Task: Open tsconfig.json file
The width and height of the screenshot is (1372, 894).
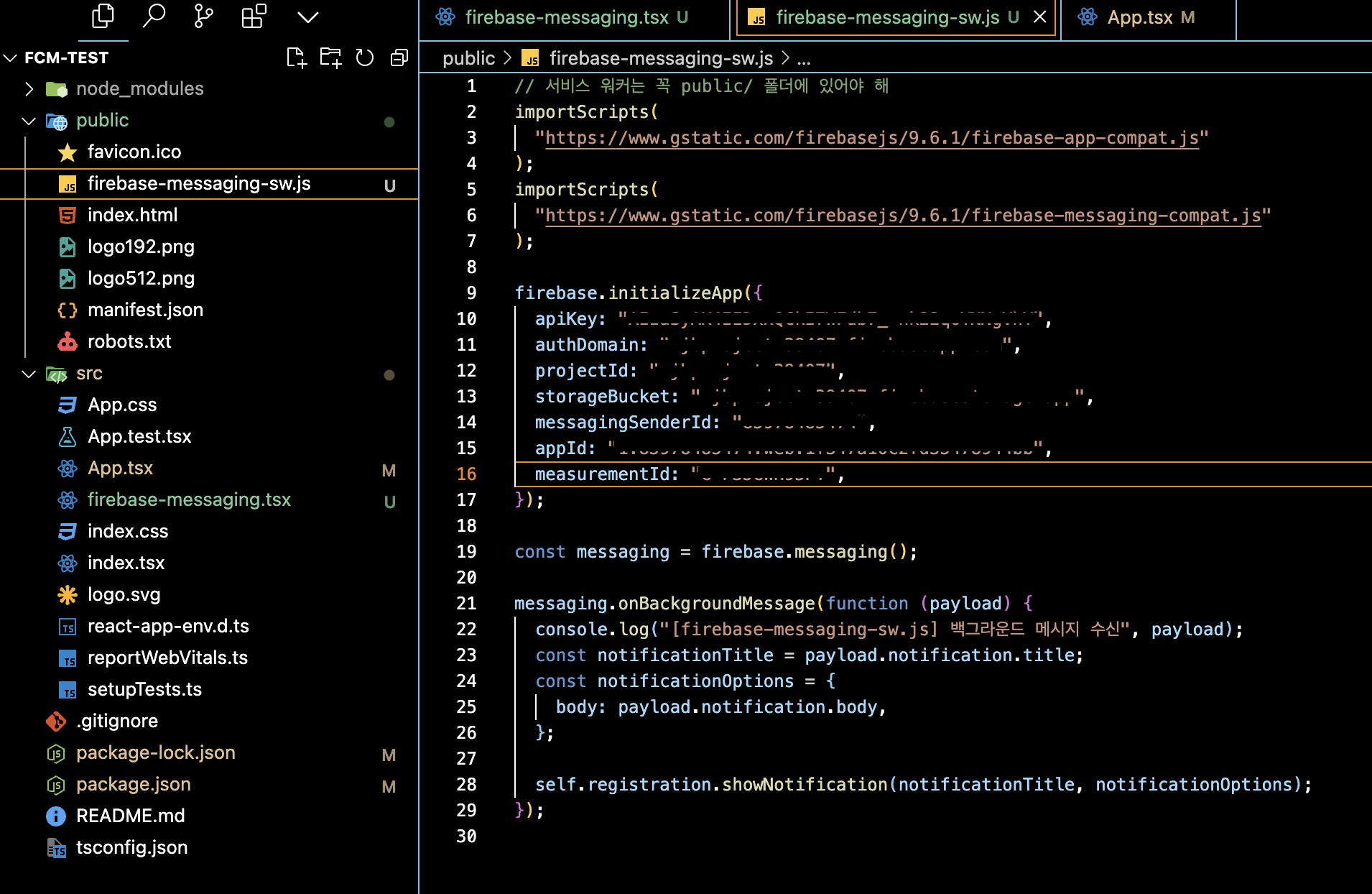Action: coord(131,847)
